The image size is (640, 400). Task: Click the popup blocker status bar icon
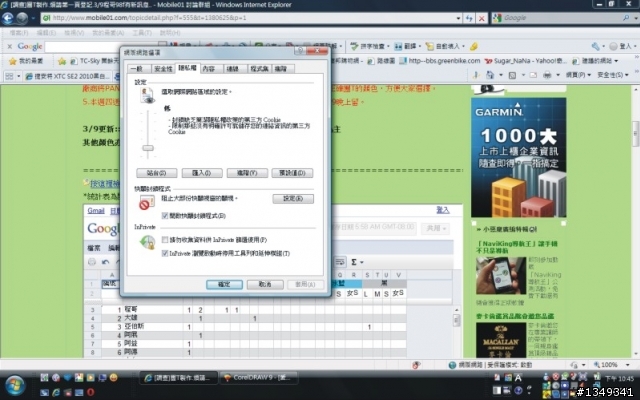click(416, 365)
